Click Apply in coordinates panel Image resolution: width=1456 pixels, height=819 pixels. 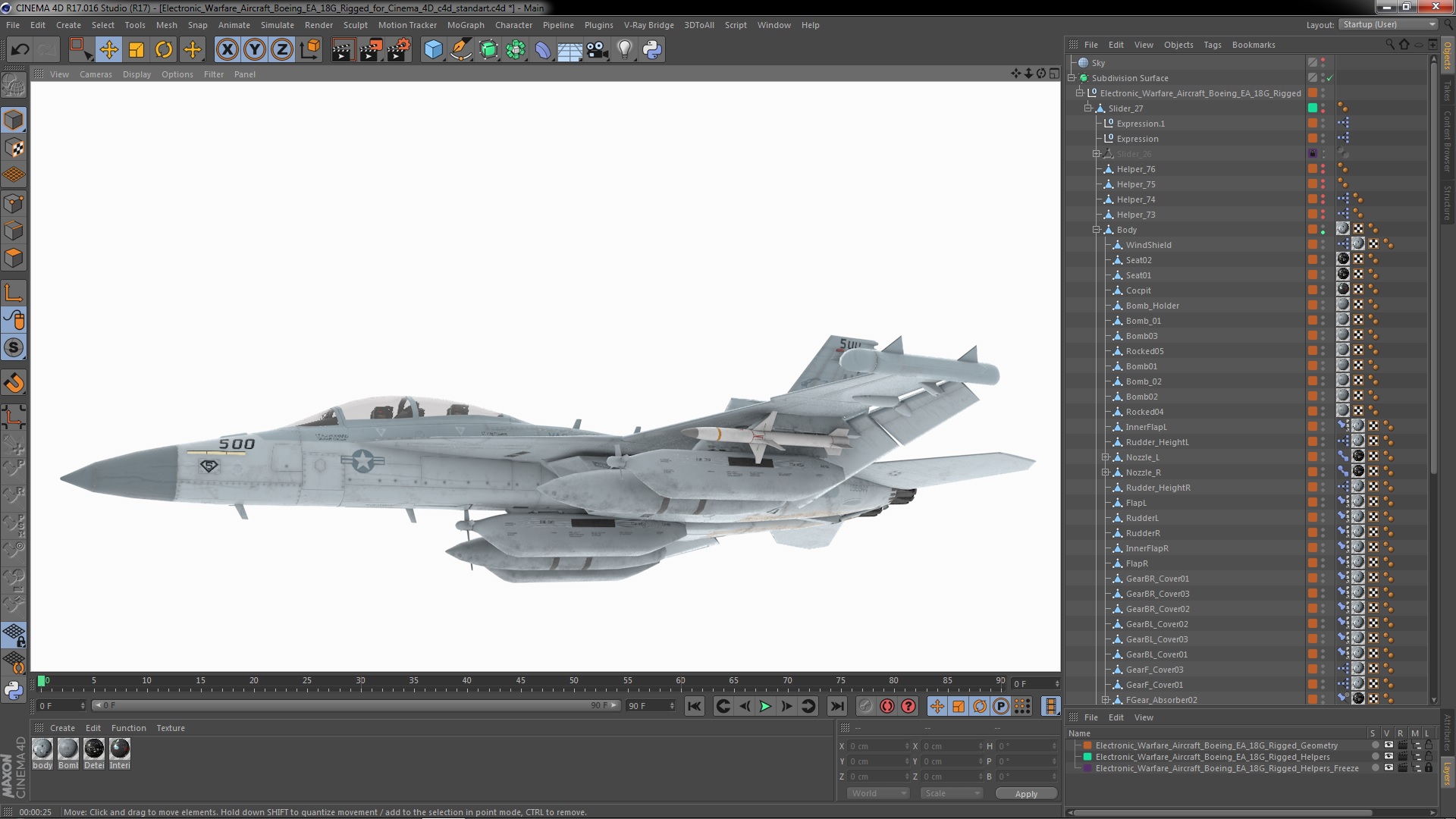(x=1026, y=794)
